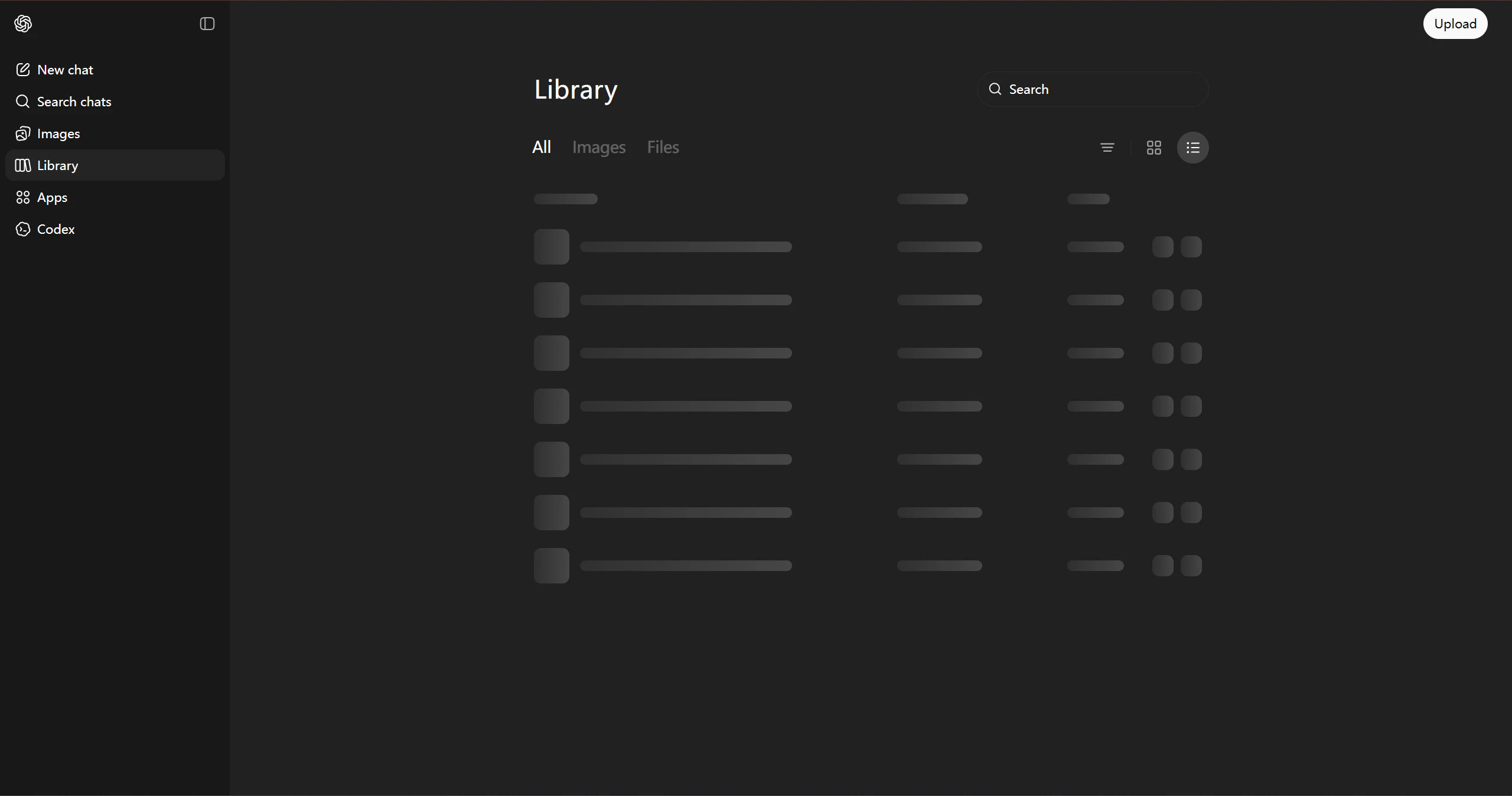Viewport: 1512px width, 796px height.
Task: Click the magnifier icon in the search box
Action: click(995, 89)
